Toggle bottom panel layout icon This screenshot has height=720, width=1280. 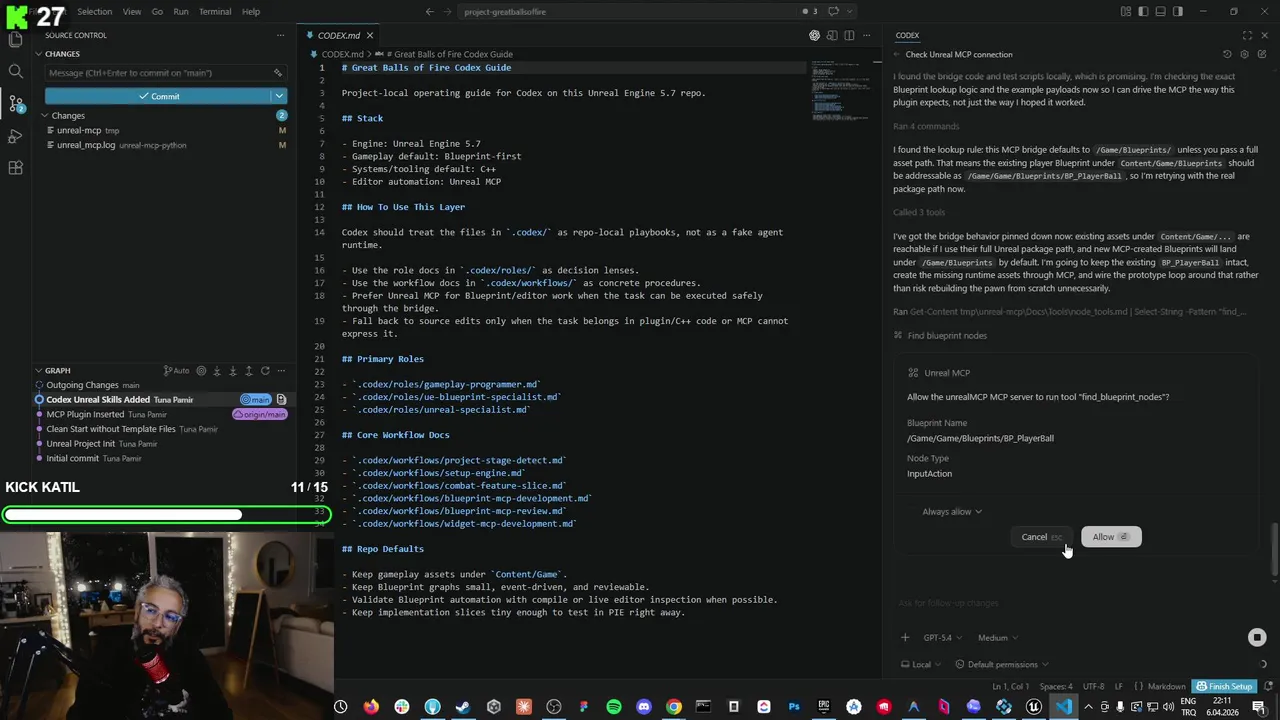click(x=1160, y=12)
